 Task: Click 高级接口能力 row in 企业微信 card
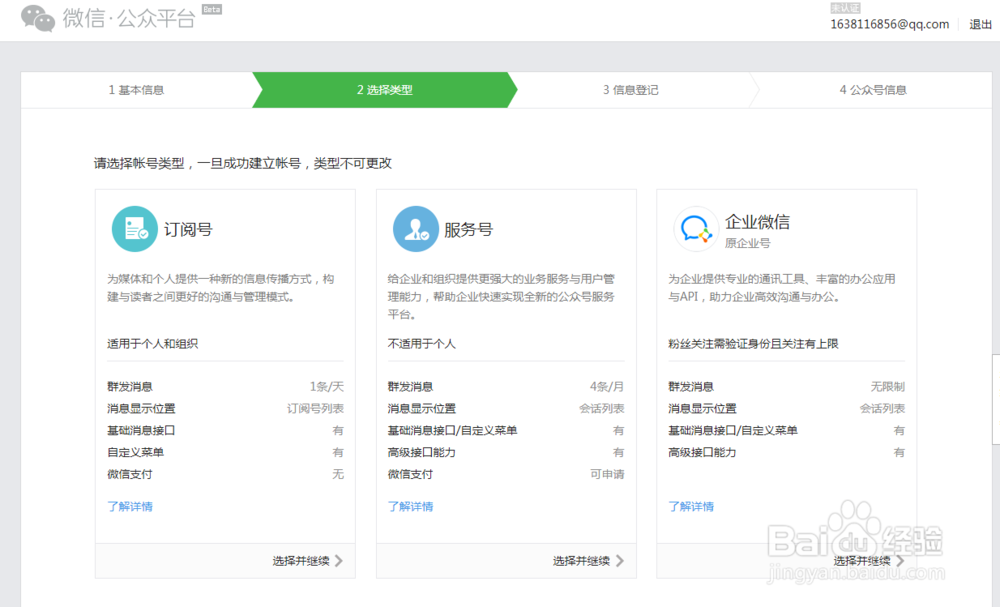pyautogui.click(x=786, y=452)
